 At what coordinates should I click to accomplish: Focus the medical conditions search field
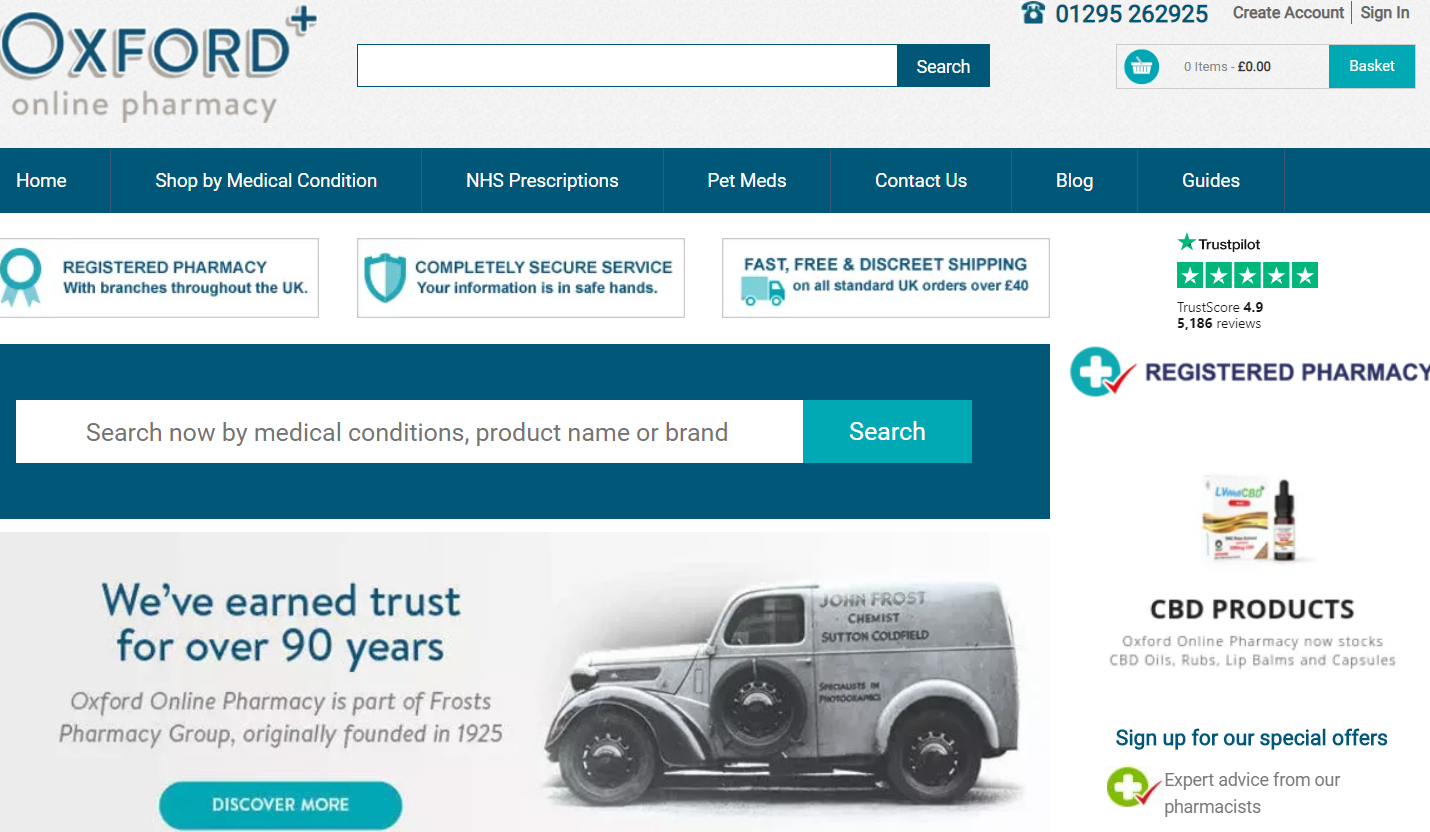pos(409,432)
